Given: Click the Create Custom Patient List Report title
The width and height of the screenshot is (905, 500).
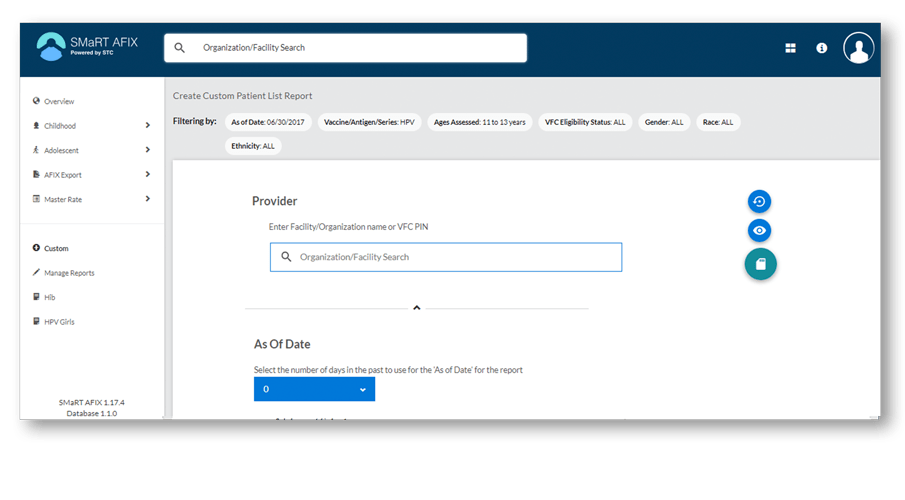Looking at the screenshot, I should 242,96.
